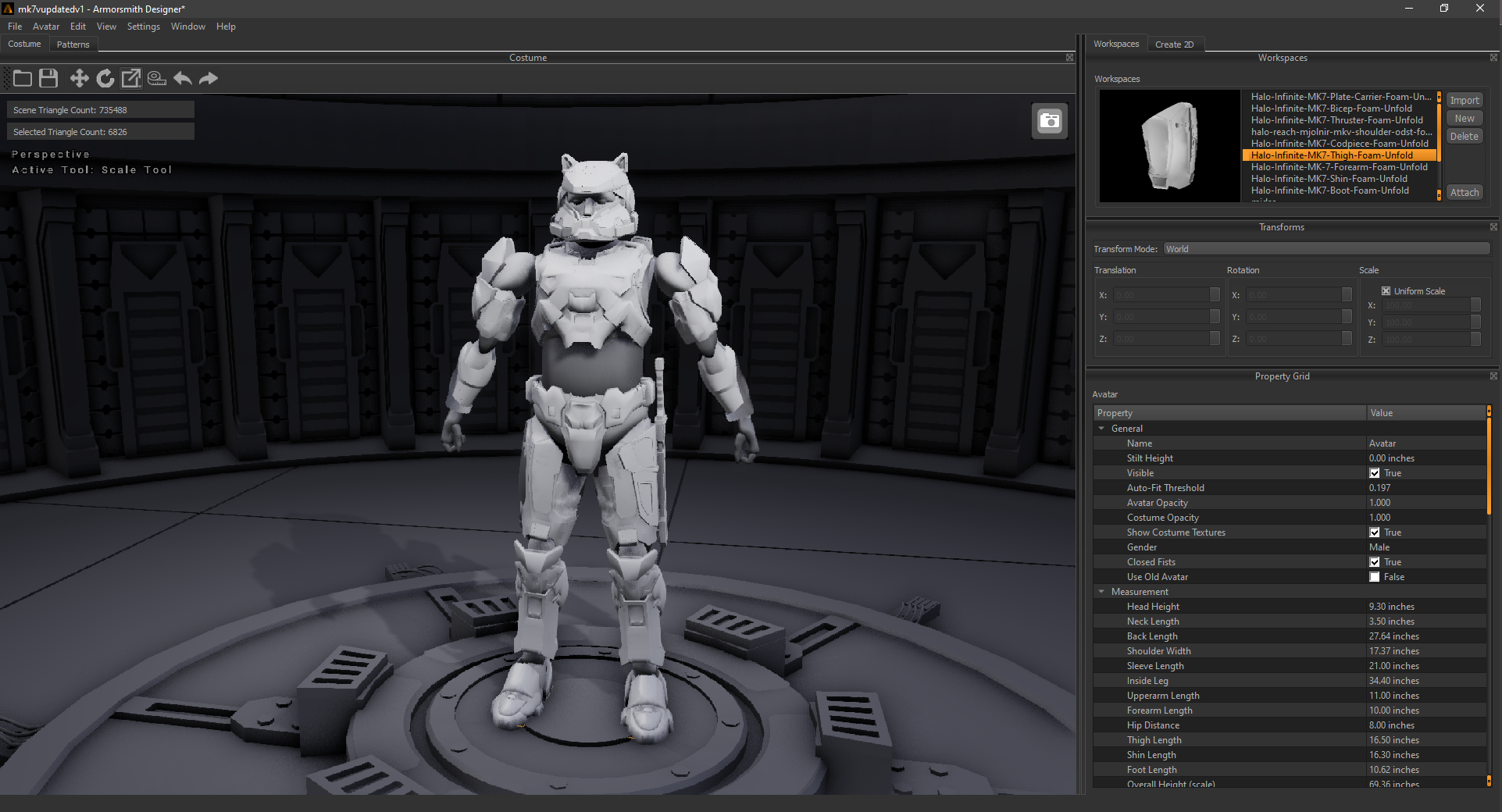
Task: Click the Stilt Height value 0.00 inches
Action: tap(1391, 458)
